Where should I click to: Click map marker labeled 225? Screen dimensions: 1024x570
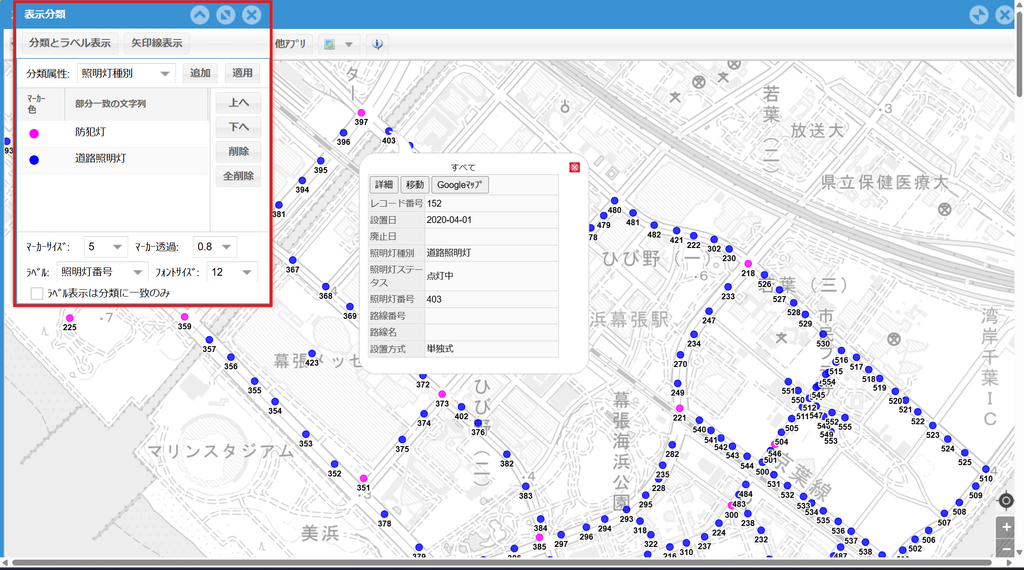click(69, 318)
